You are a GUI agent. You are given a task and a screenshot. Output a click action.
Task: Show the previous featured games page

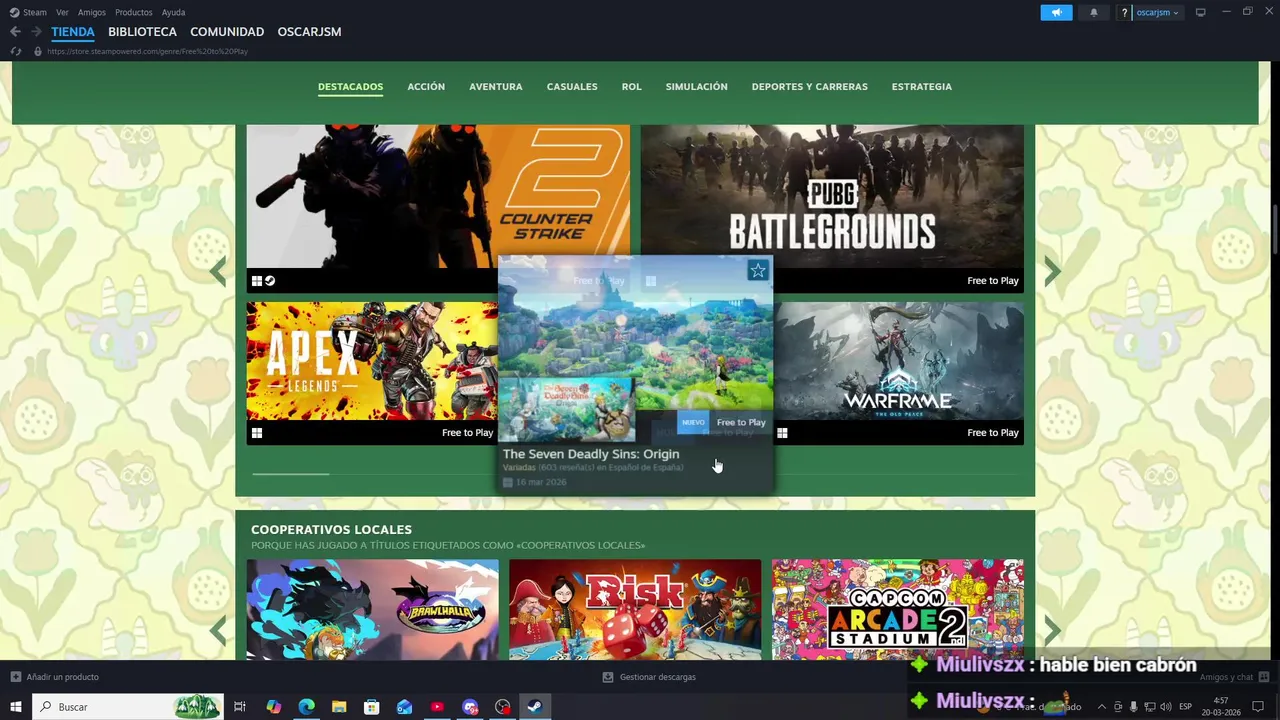point(218,271)
